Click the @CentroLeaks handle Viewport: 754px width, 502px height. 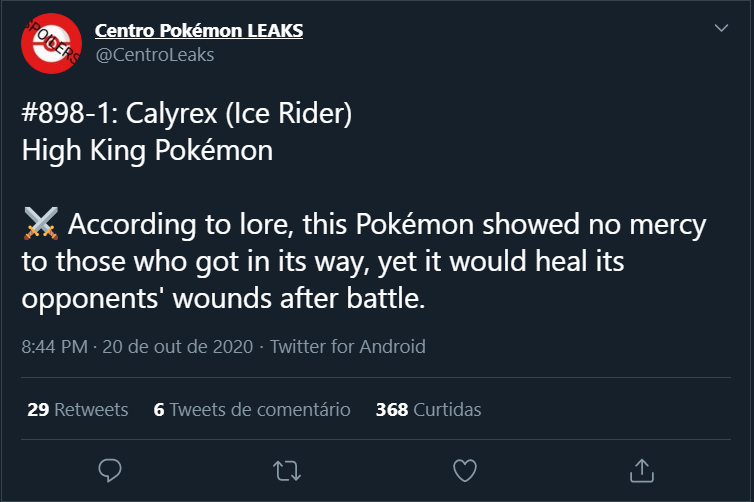pyautogui.click(x=154, y=54)
